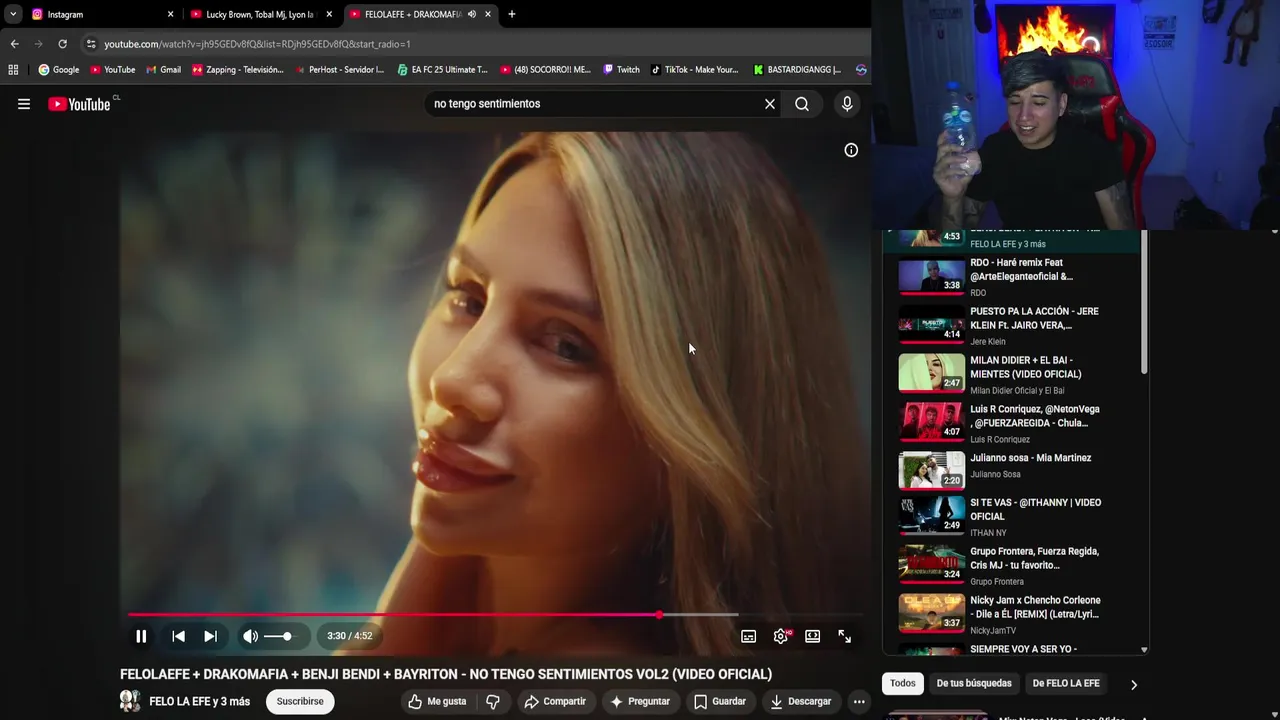Skip to next video

(x=210, y=636)
